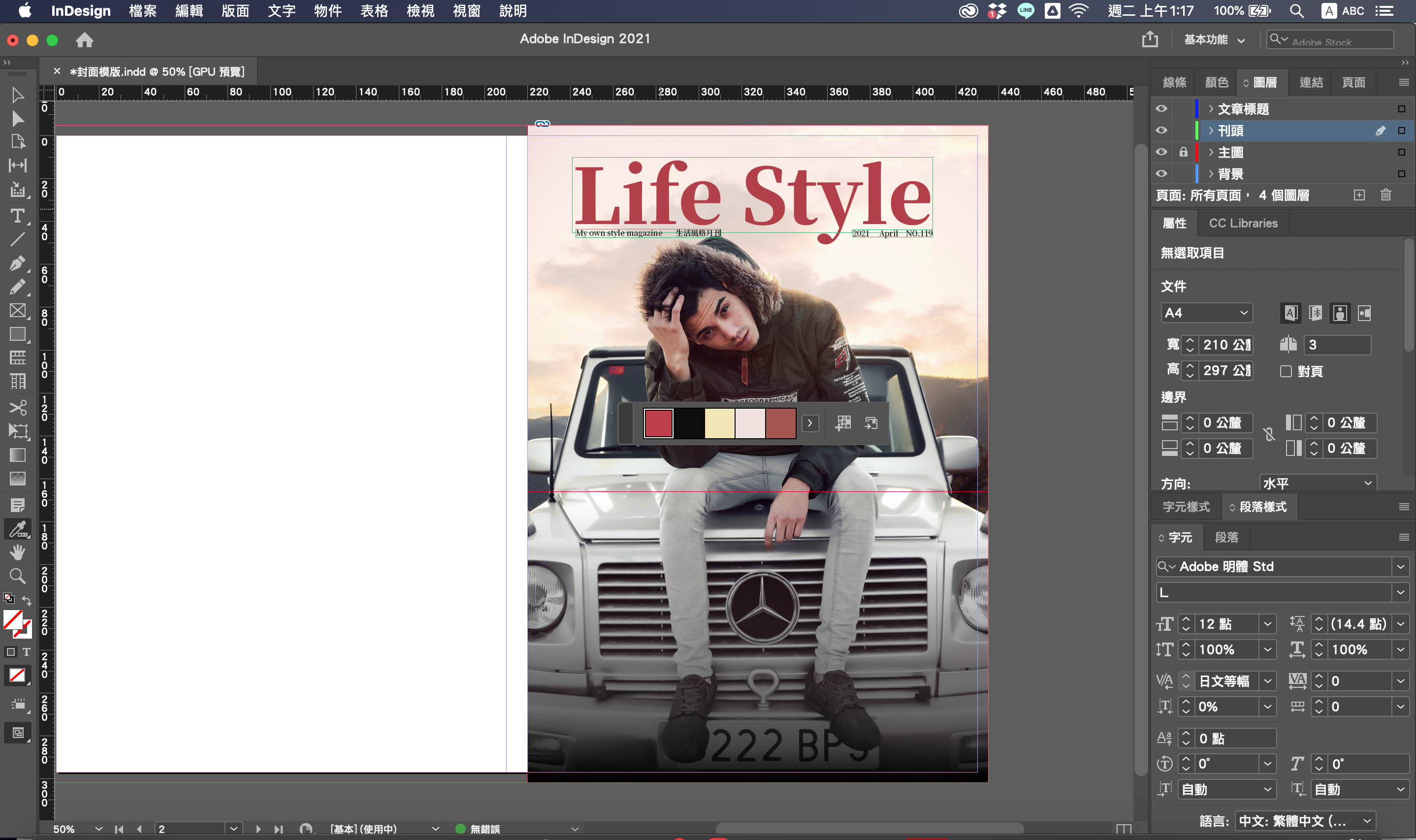The image size is (1416, 840).
Task: Select the Type tool in the toolbar
Action: 17,216
